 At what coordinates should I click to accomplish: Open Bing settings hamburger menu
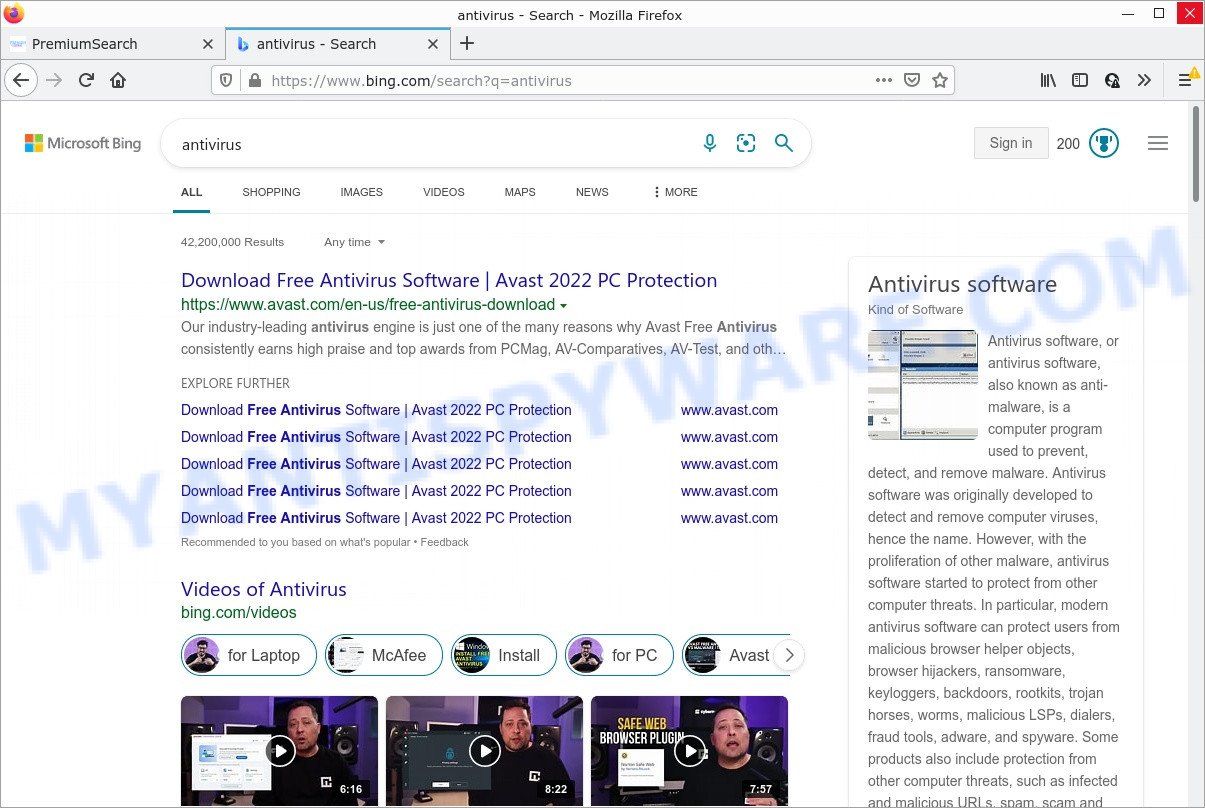1158,143
